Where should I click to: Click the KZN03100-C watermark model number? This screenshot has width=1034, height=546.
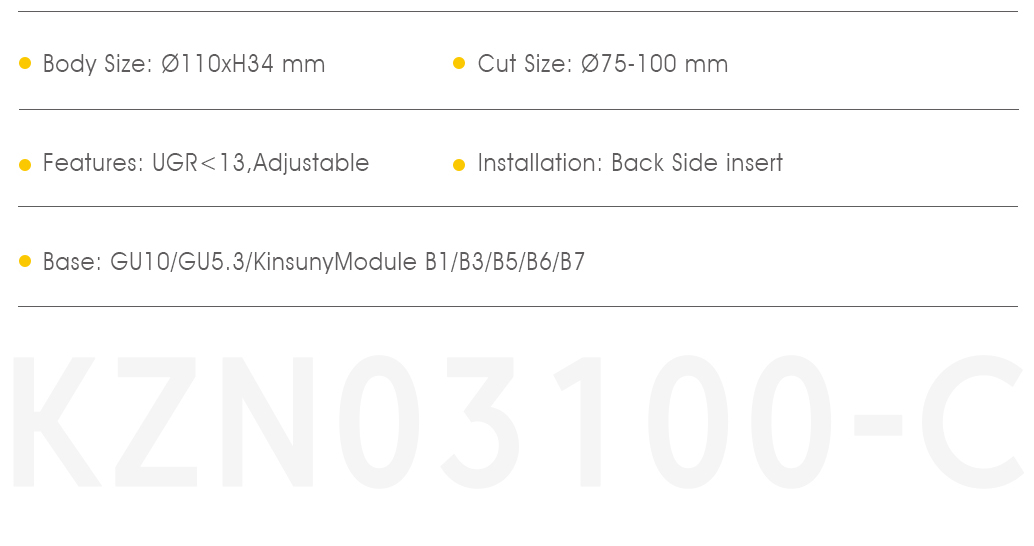(518, 422)
